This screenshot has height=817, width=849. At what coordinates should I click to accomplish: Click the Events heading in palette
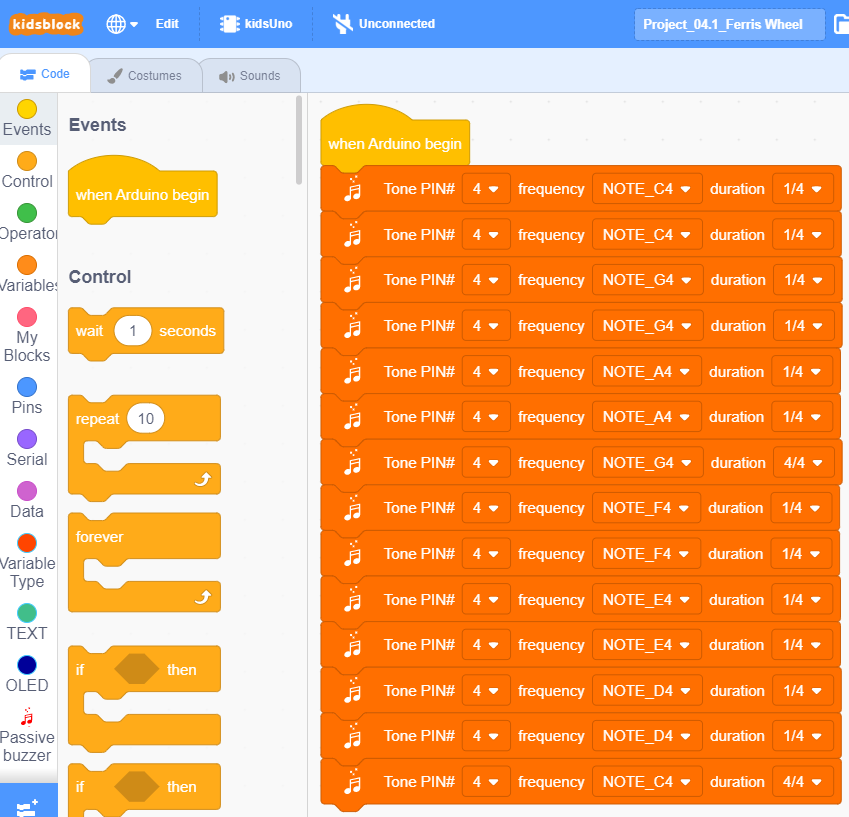click(97, 125)
